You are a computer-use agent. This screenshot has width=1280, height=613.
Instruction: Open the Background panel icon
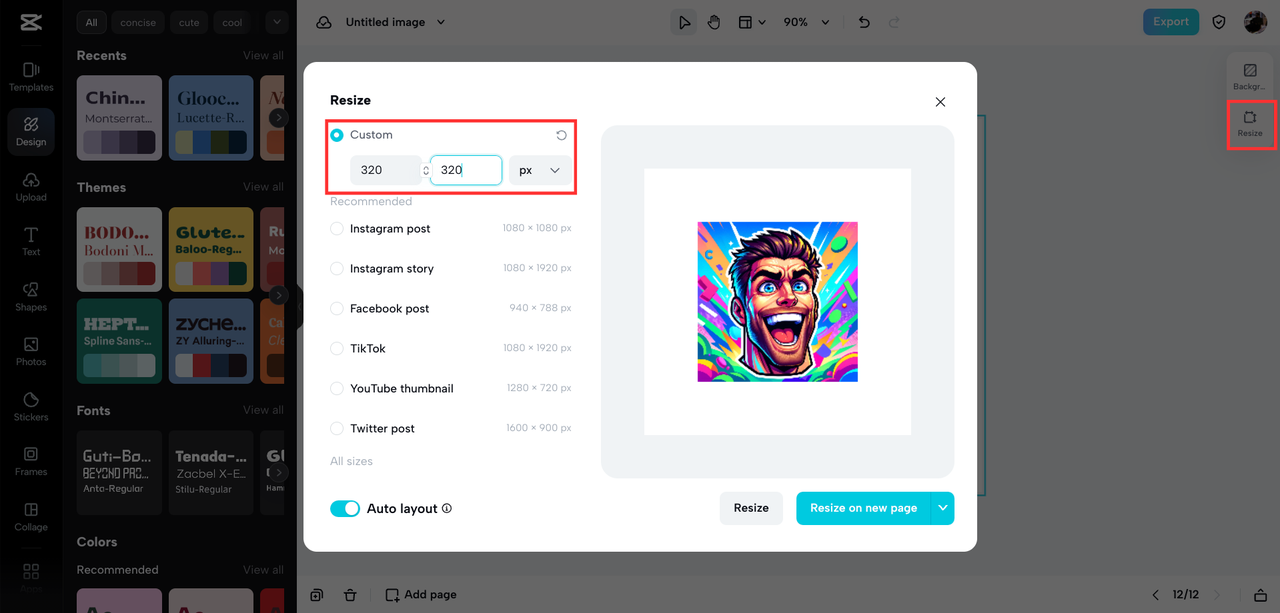(x=1250, y=77)
